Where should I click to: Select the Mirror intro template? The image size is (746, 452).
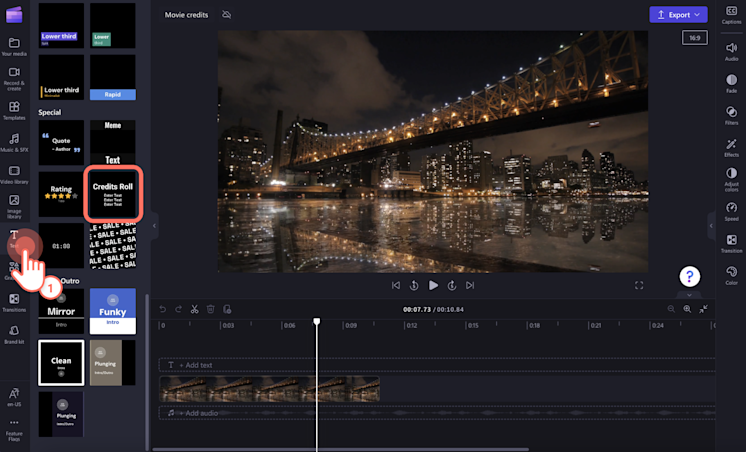61,311
